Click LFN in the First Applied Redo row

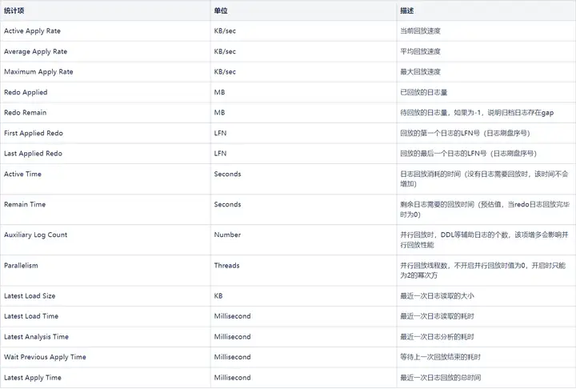click(x=220, y=133)
